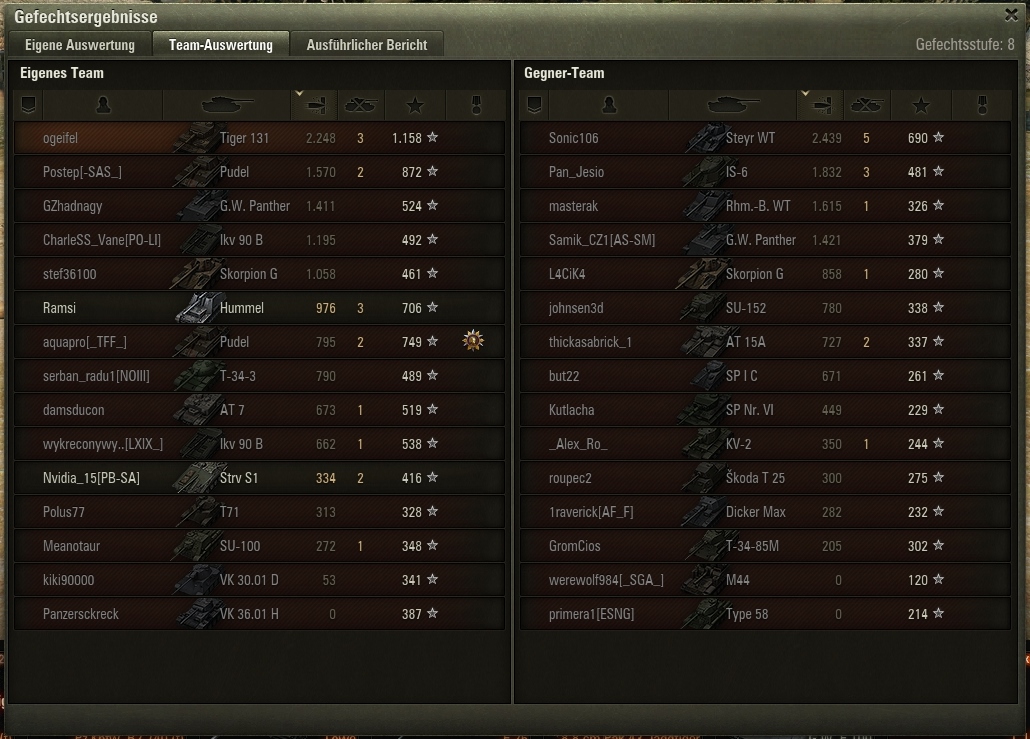Open the Eigene Auswertung tab

click(x=80, y=45)
